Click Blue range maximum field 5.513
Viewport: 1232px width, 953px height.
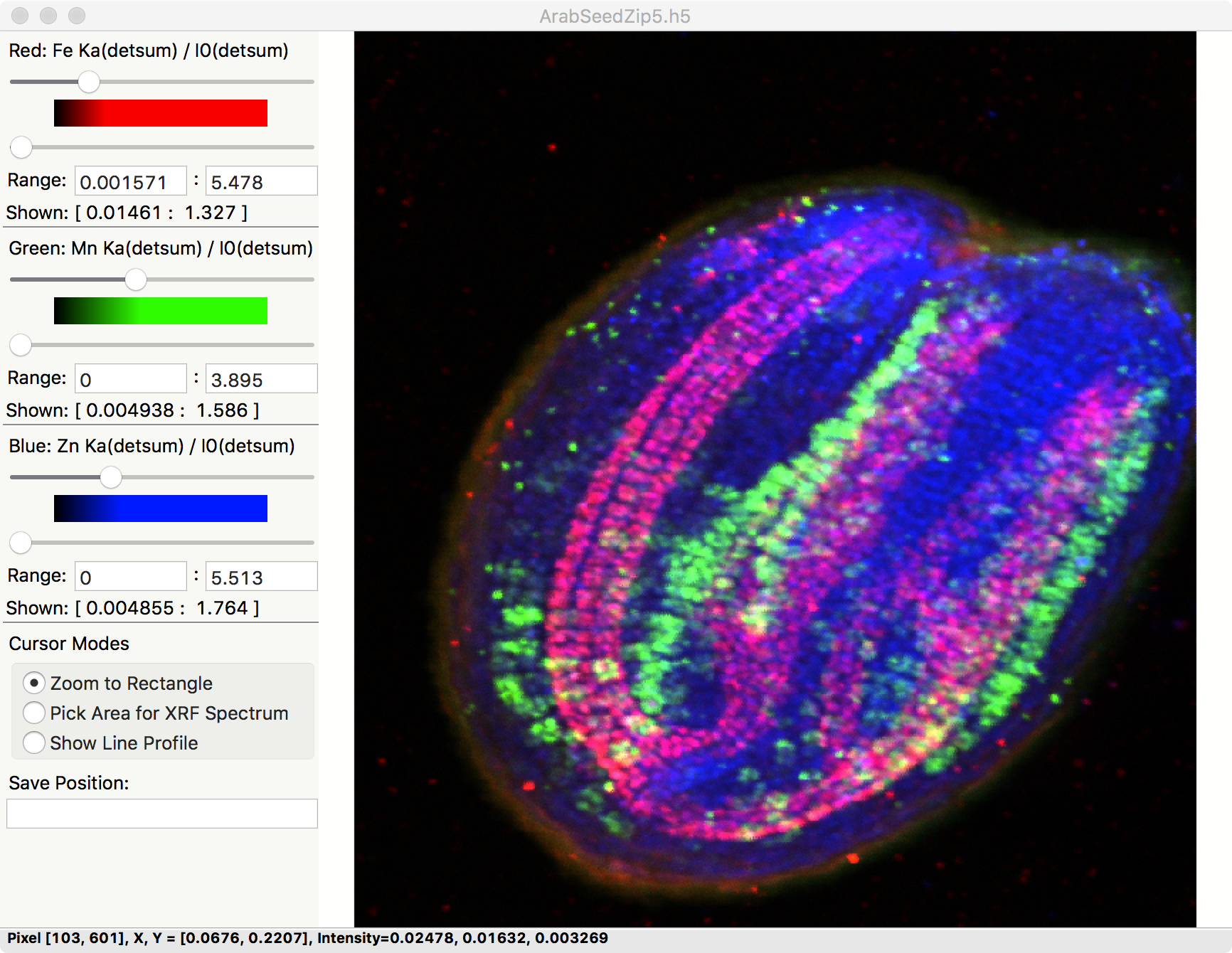pyautogui.click(x=261, y=577)
